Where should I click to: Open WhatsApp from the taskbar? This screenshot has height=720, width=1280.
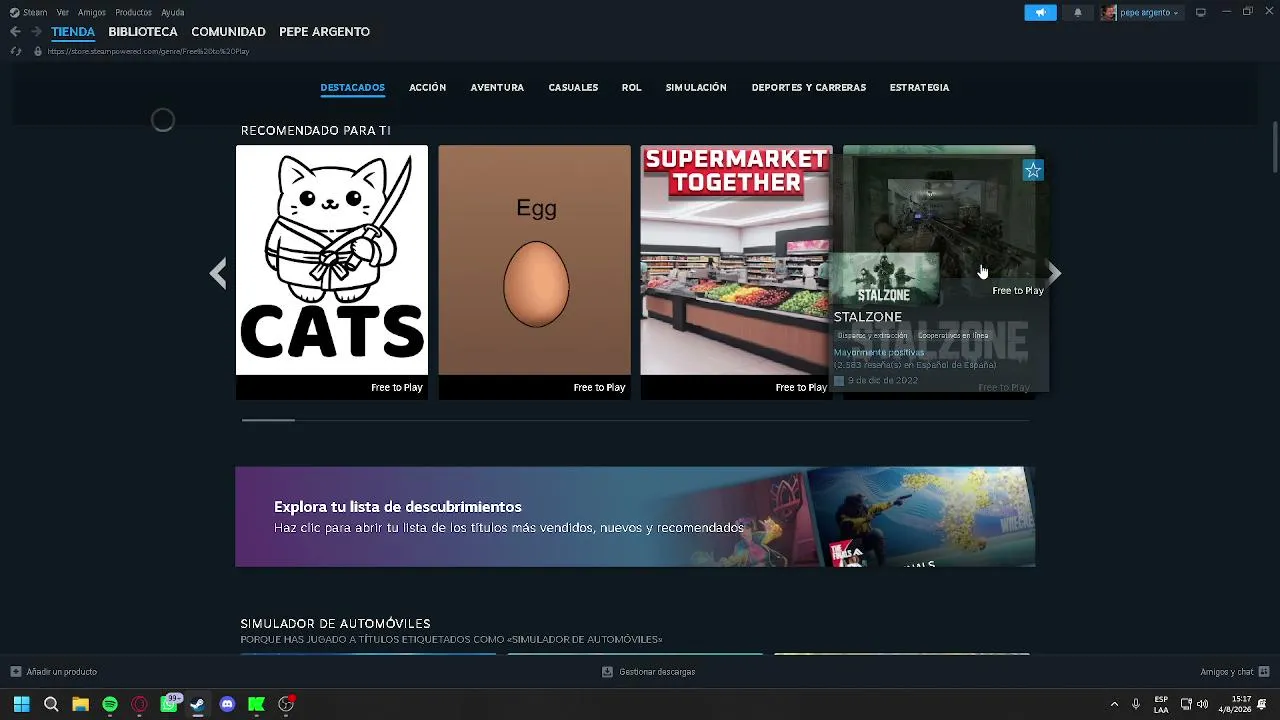(169, 704)
